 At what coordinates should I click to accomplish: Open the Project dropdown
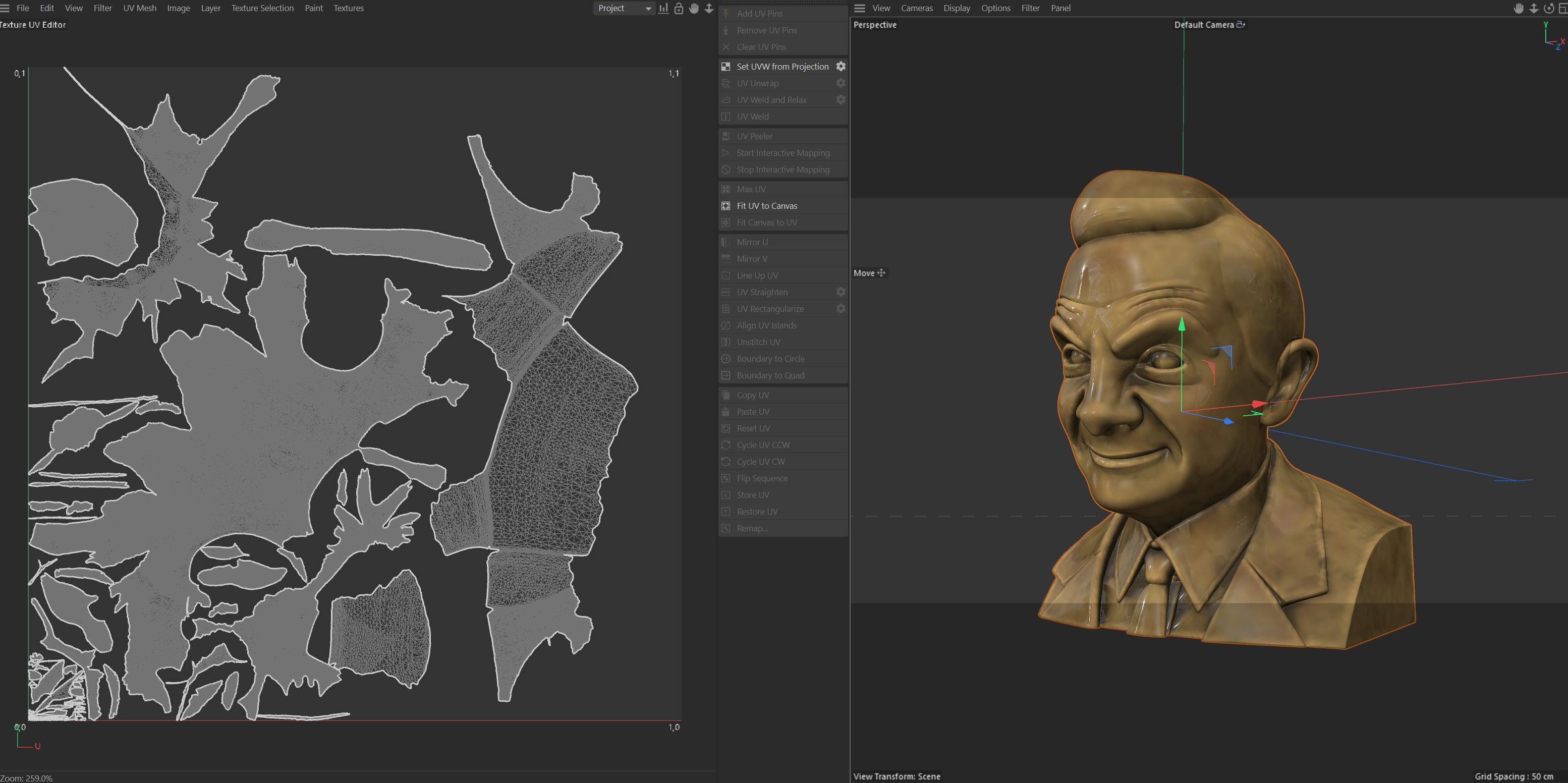click(623, 8)
